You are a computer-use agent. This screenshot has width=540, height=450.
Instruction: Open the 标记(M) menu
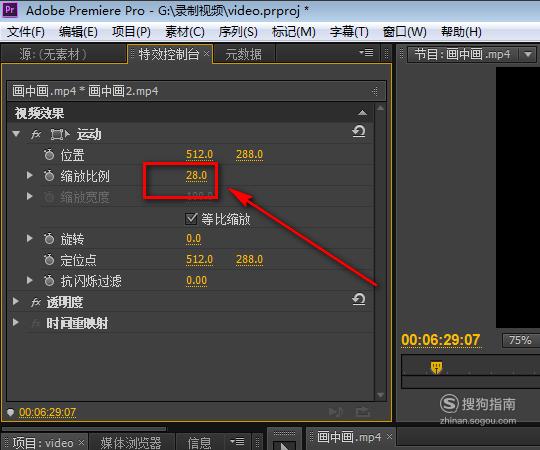point(293,32)
